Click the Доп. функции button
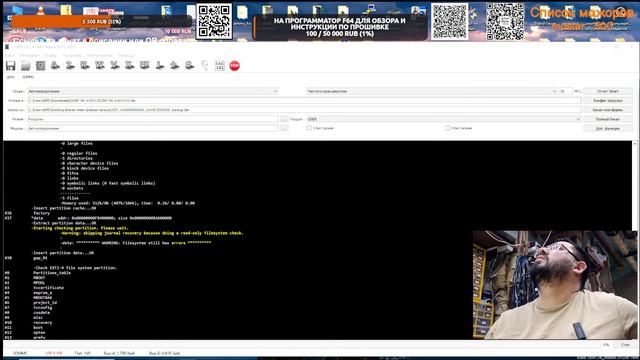Screen dimensions: 640x360 608,129
